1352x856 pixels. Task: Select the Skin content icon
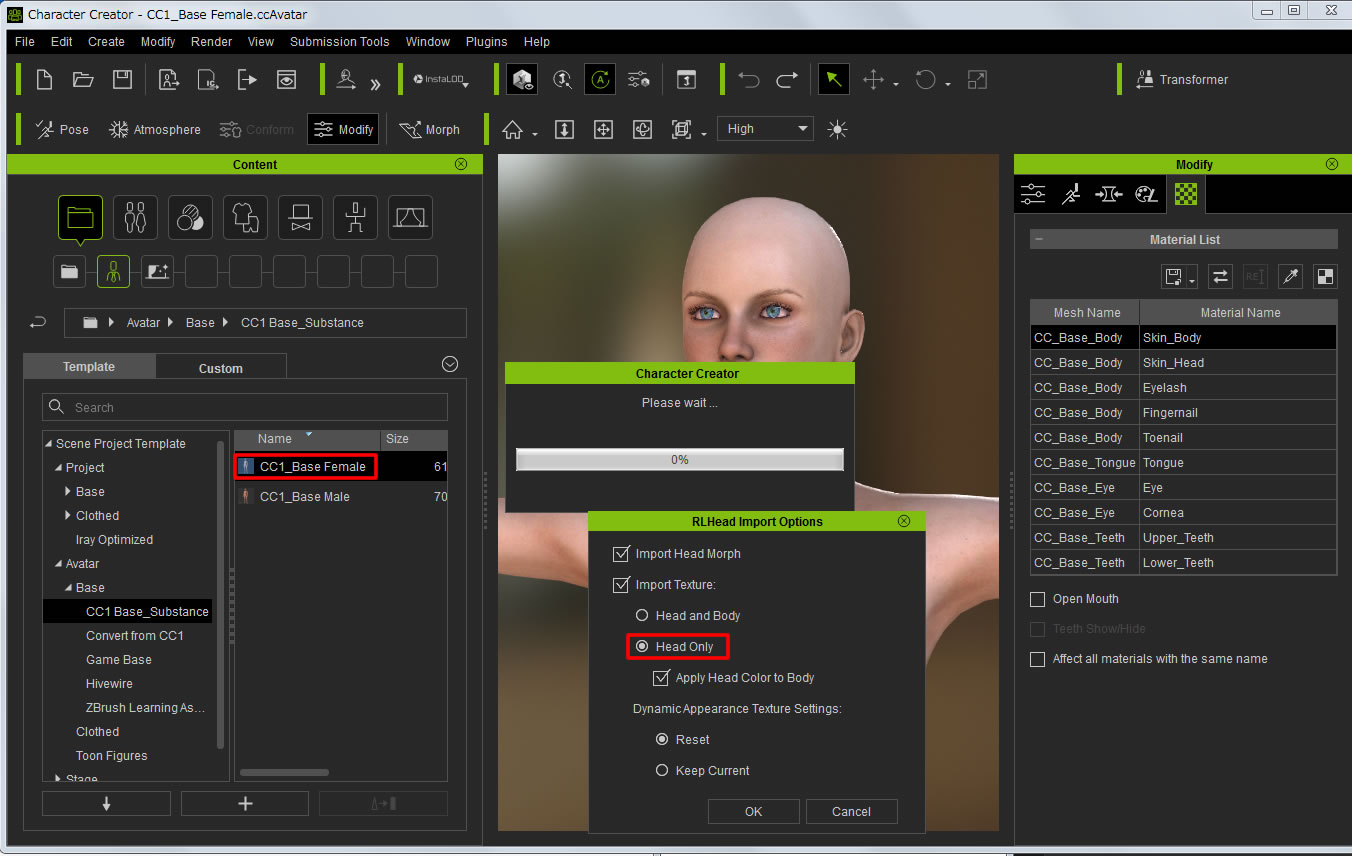click(x=190, y=217)
